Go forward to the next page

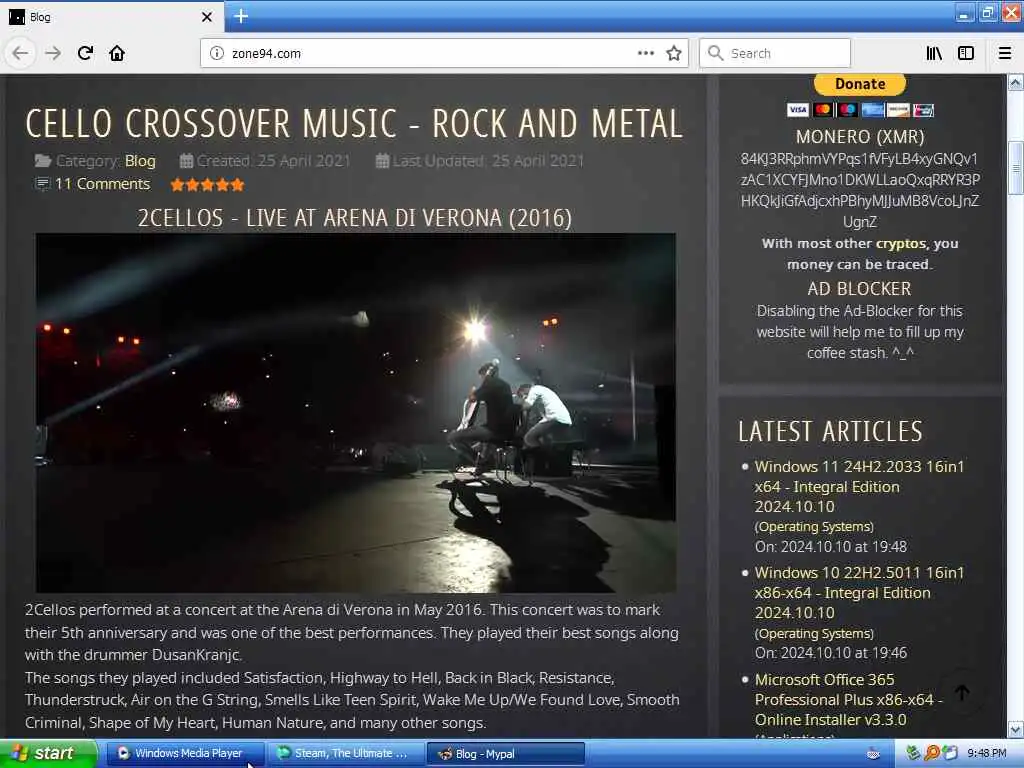tap(53, 53)
